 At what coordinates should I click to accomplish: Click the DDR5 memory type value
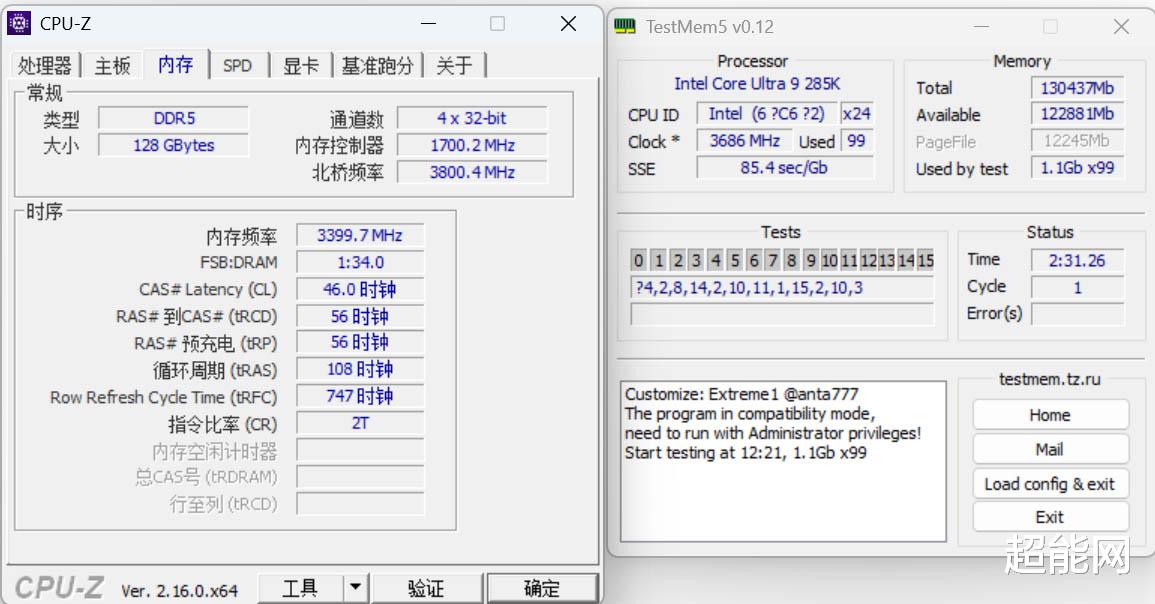tap(174, 119)
